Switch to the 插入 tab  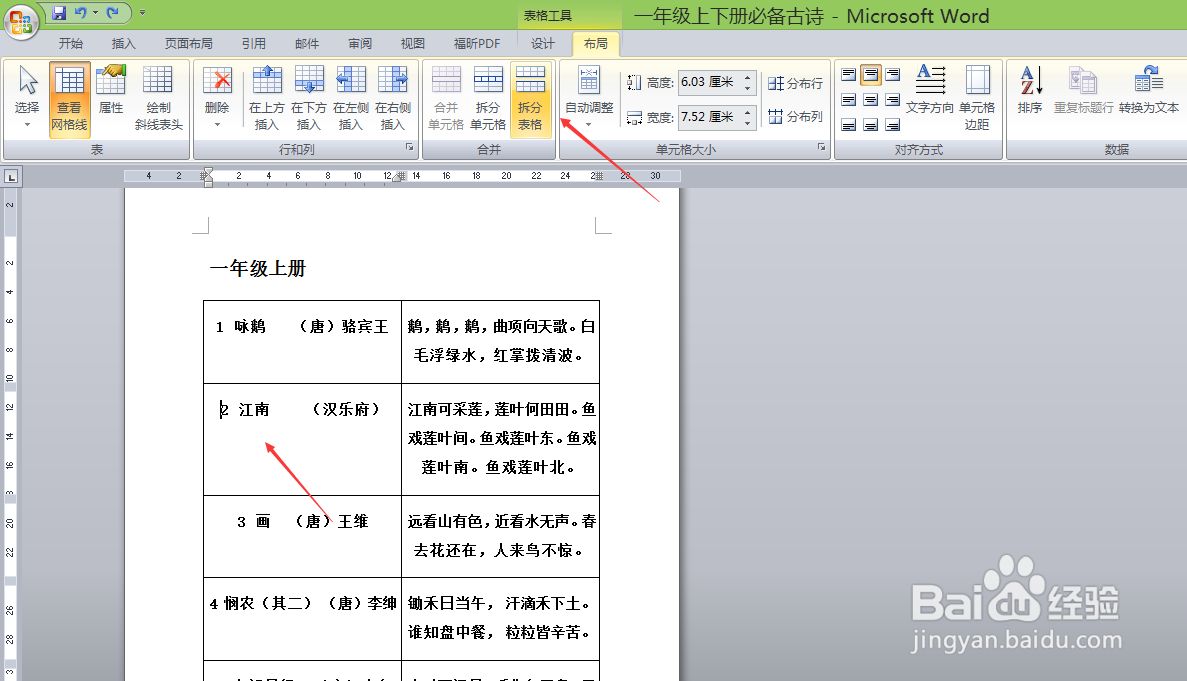point(123,44)
